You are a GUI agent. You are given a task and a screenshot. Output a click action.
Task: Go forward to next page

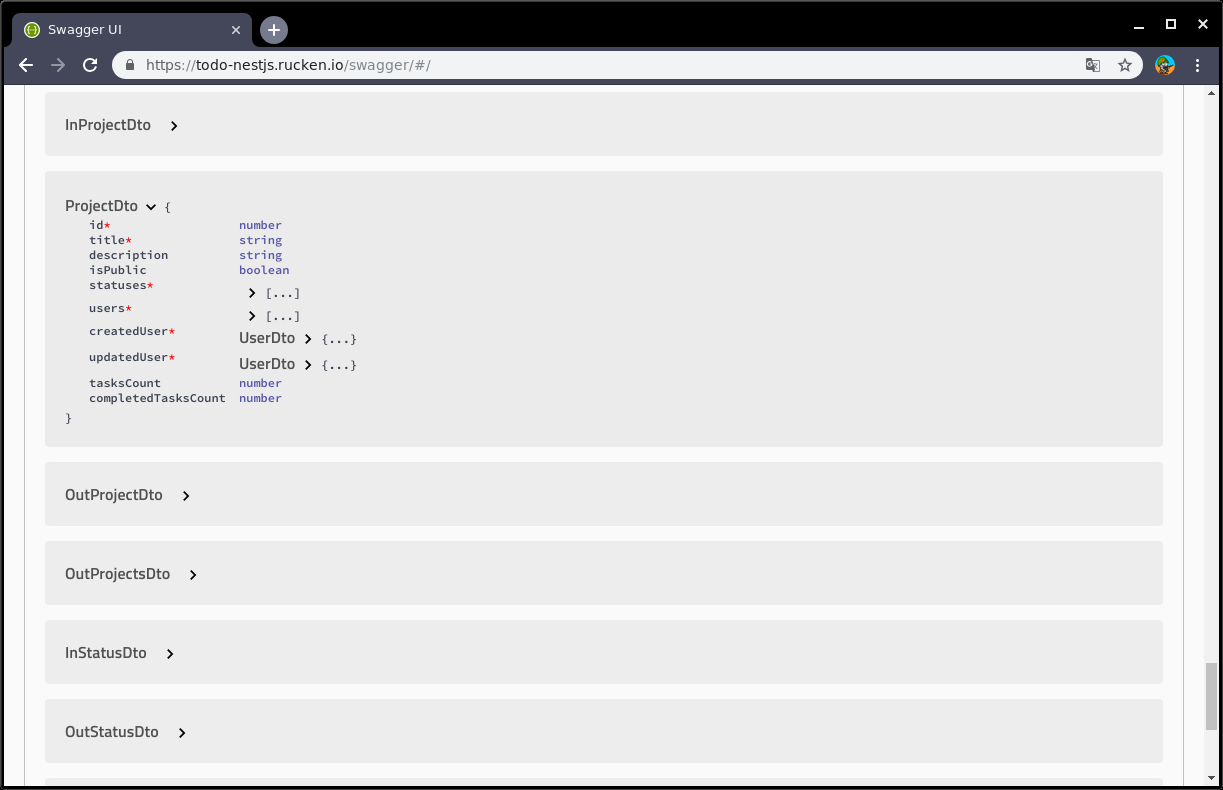58,65
